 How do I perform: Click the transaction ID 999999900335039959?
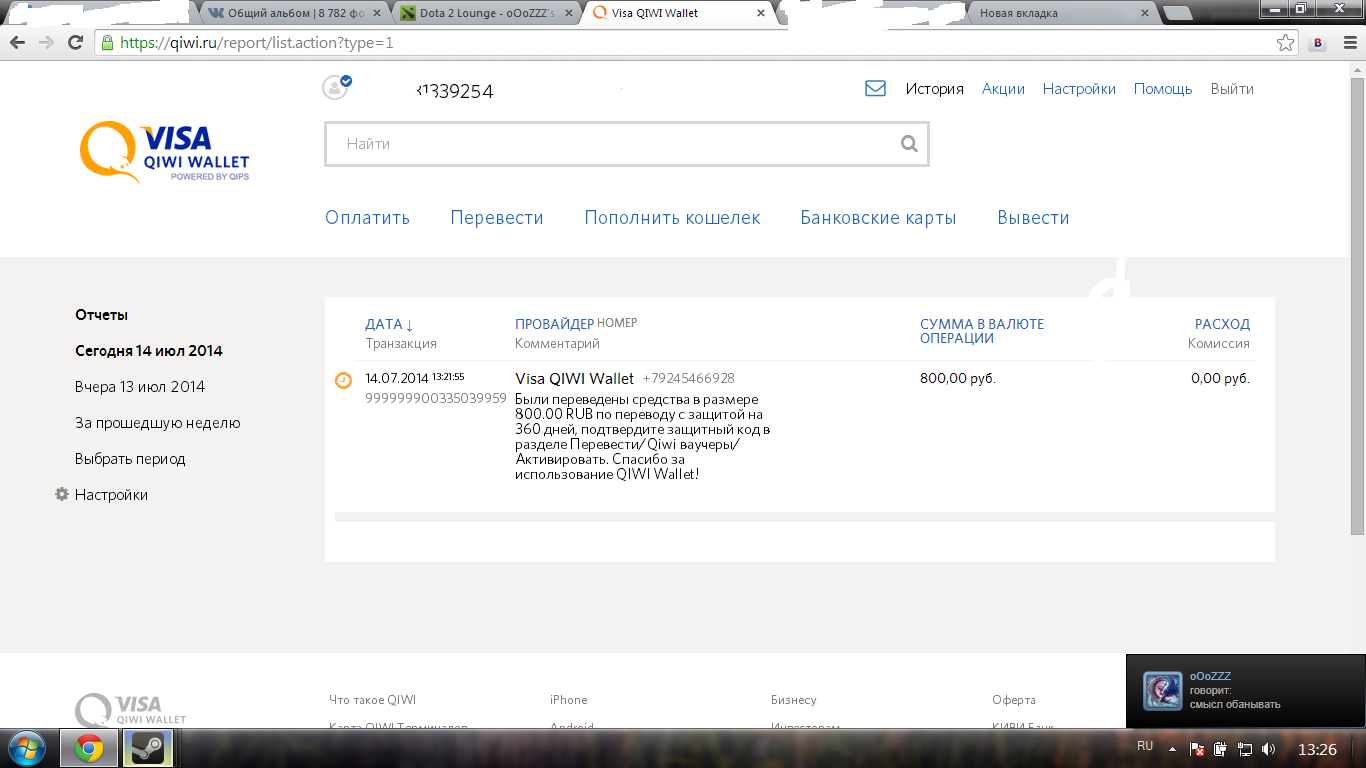[436, 398]
